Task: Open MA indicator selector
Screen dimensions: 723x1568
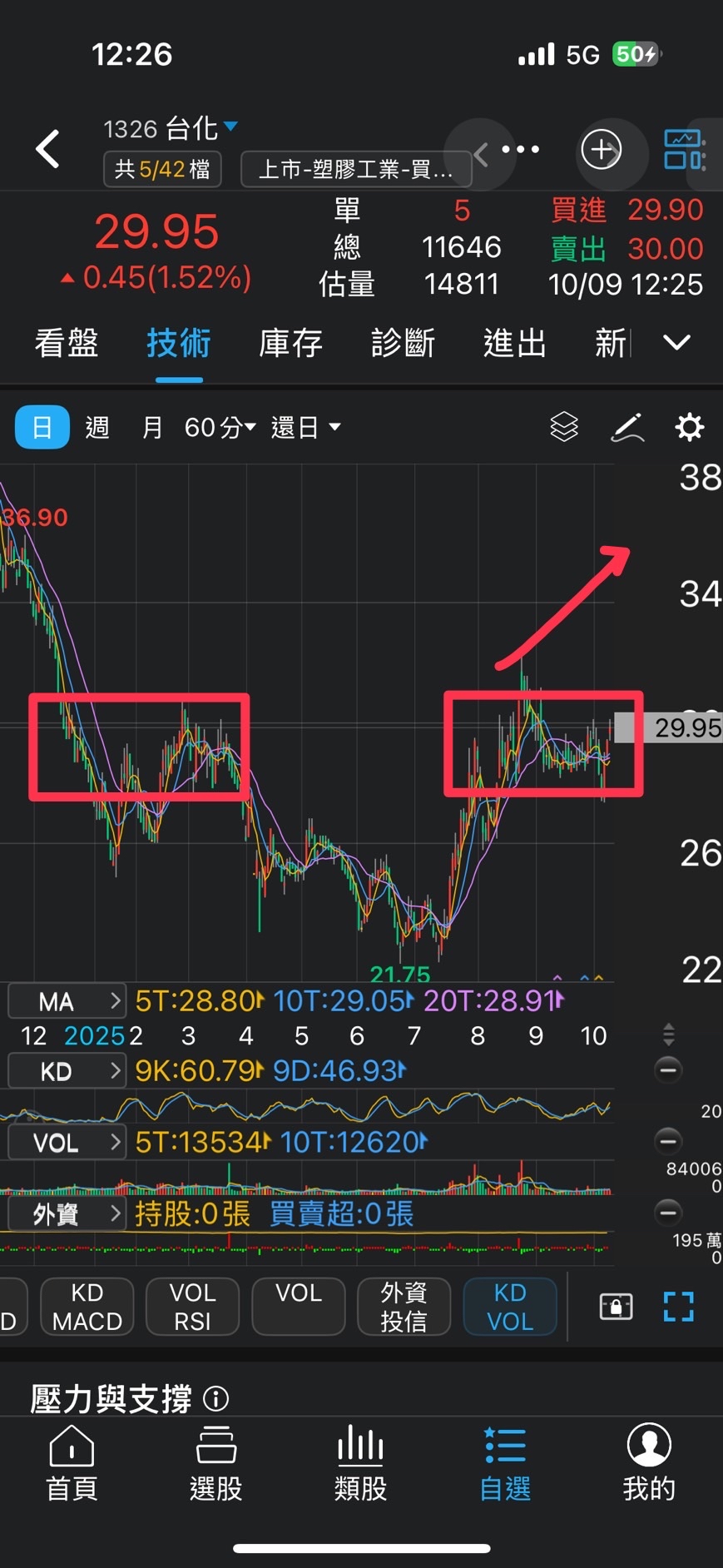Action: pos(67,1000)
